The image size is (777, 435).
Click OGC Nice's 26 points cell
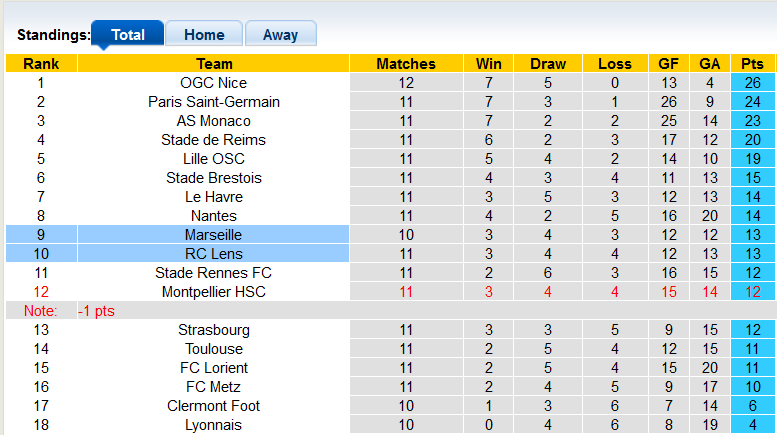[x=752, y=83]
